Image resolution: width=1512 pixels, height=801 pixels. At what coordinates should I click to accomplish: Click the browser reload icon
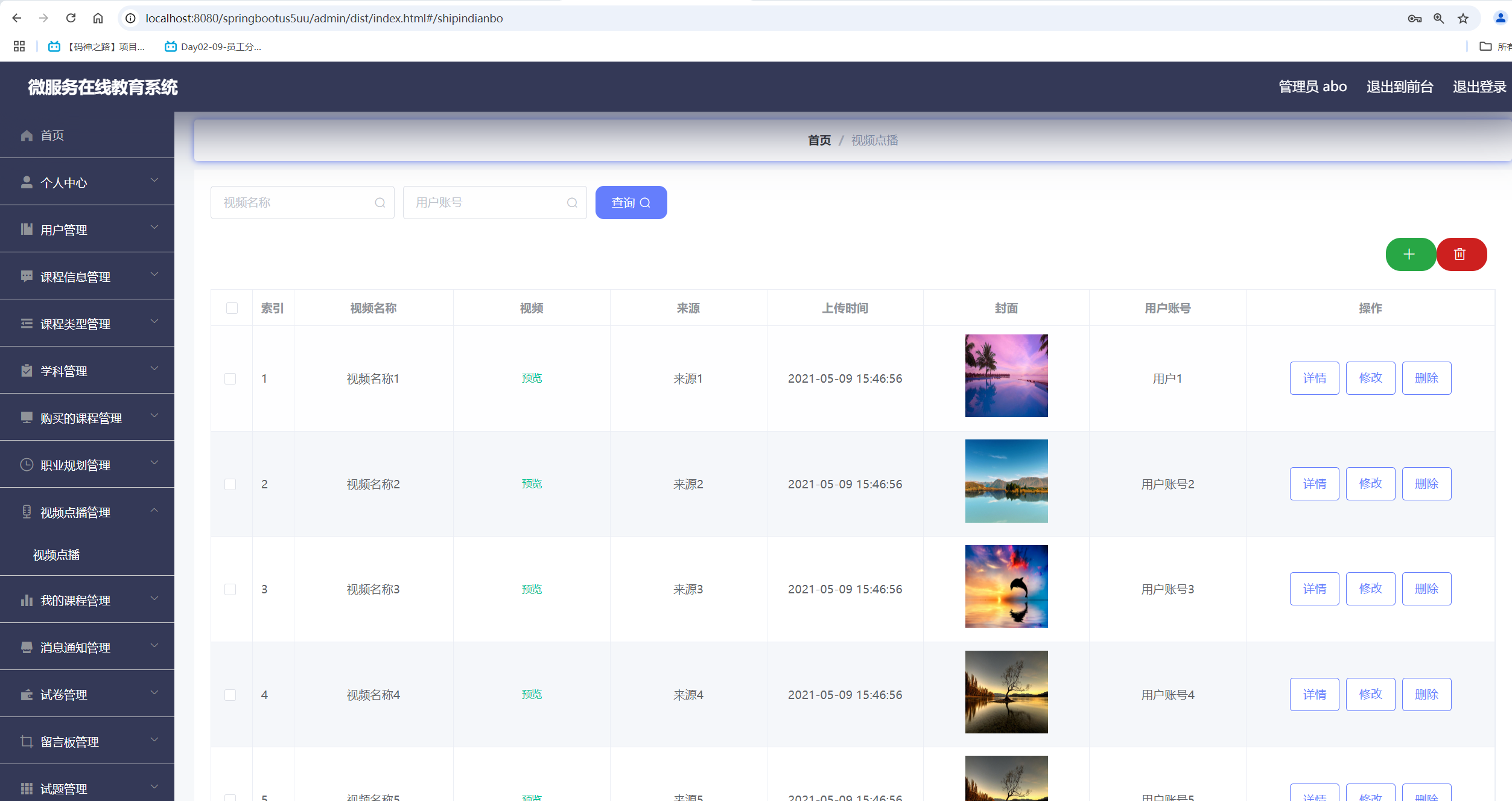pos(71,18)
